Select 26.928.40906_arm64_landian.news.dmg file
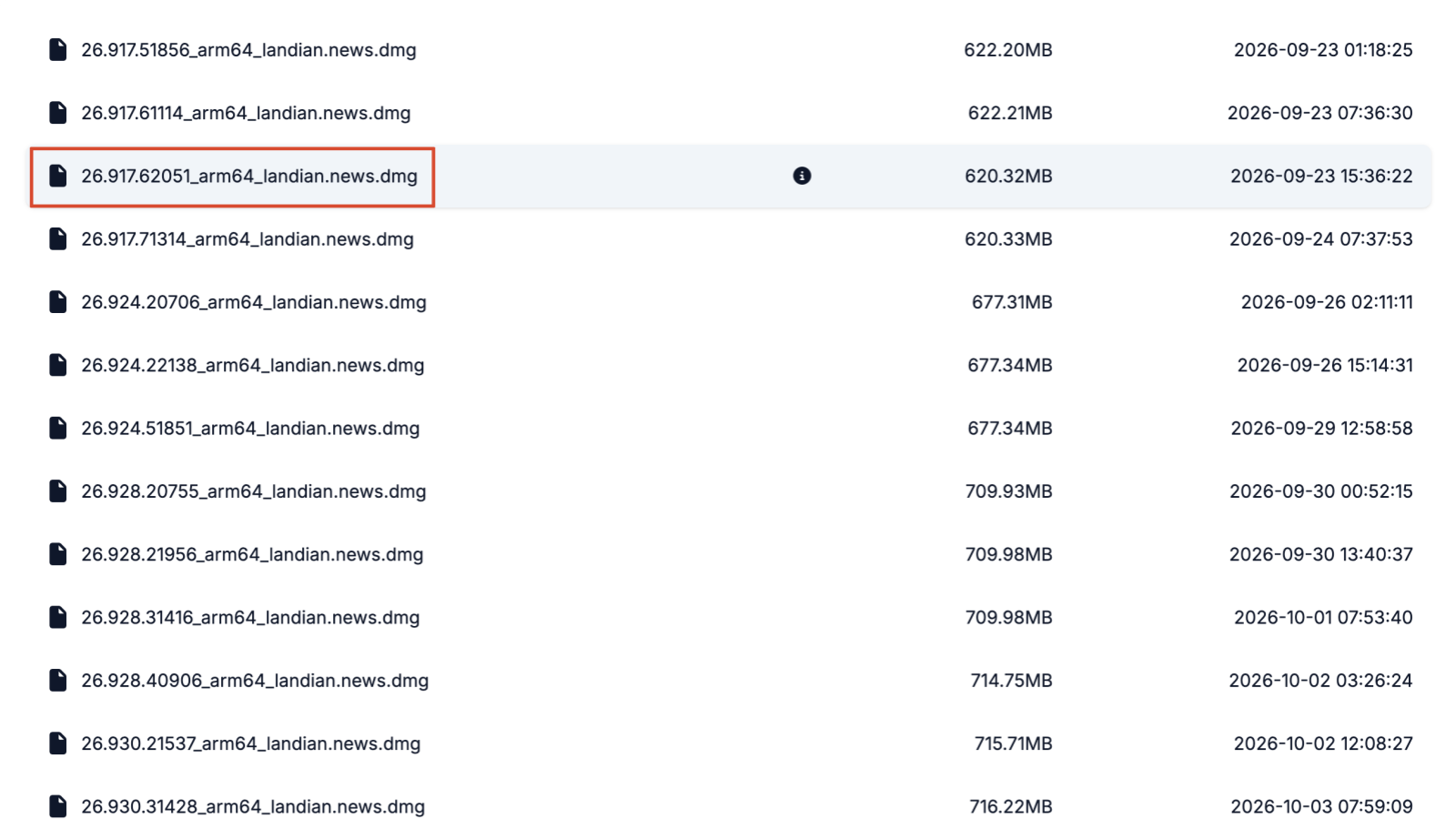Viewport: 1456px width, 819px height. [x=255, y=681]
